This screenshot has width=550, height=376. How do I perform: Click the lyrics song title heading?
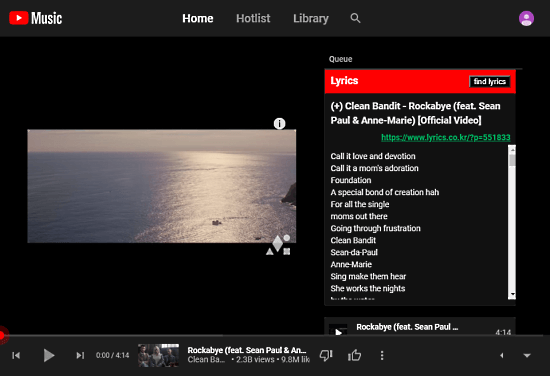point(415,113)
